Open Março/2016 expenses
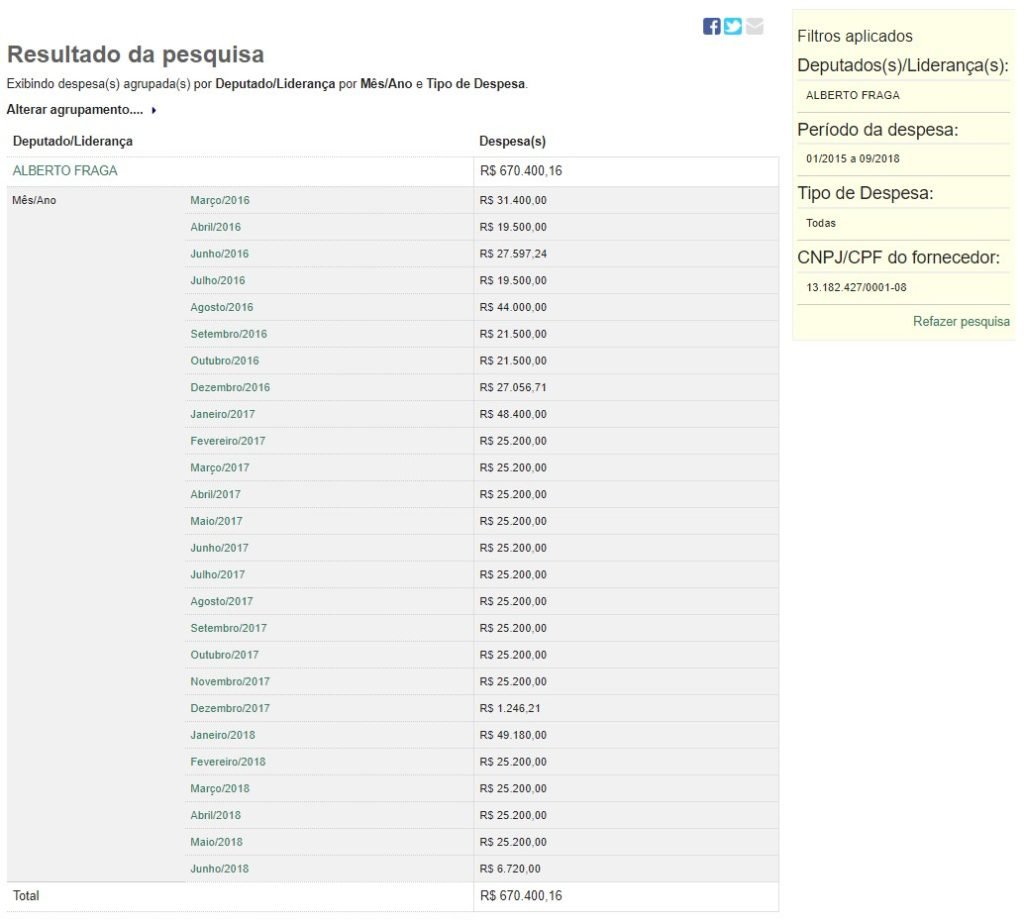Screen dimensions: 1024x924 219,200
